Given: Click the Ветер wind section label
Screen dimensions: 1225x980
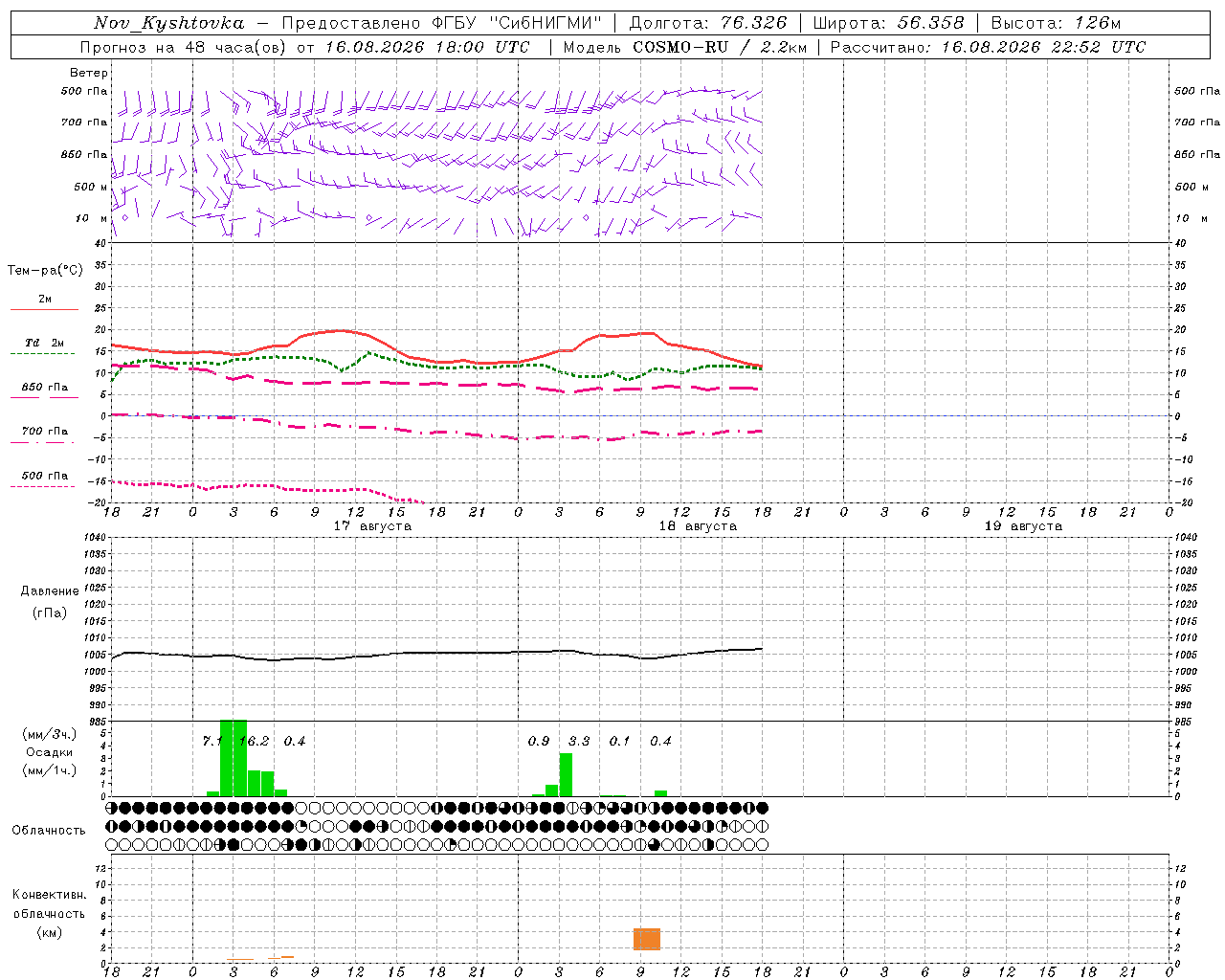Looking at the screenshot, I should (89, 73).
